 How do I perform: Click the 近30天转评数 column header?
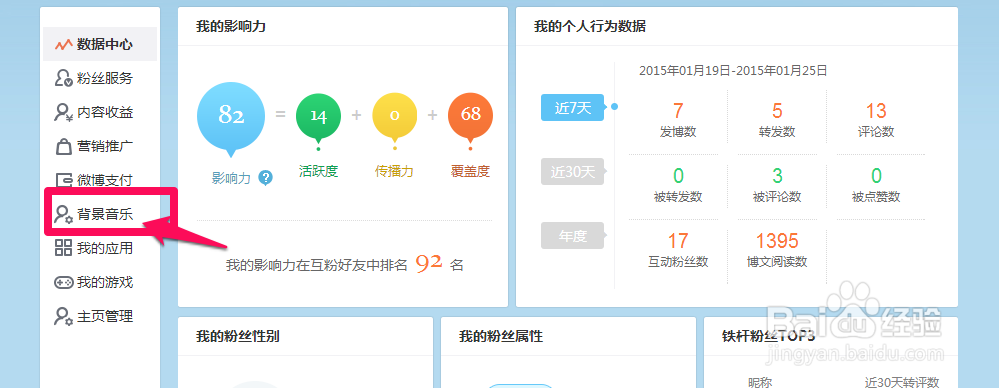pyautogui.click(x=902, y=382)
